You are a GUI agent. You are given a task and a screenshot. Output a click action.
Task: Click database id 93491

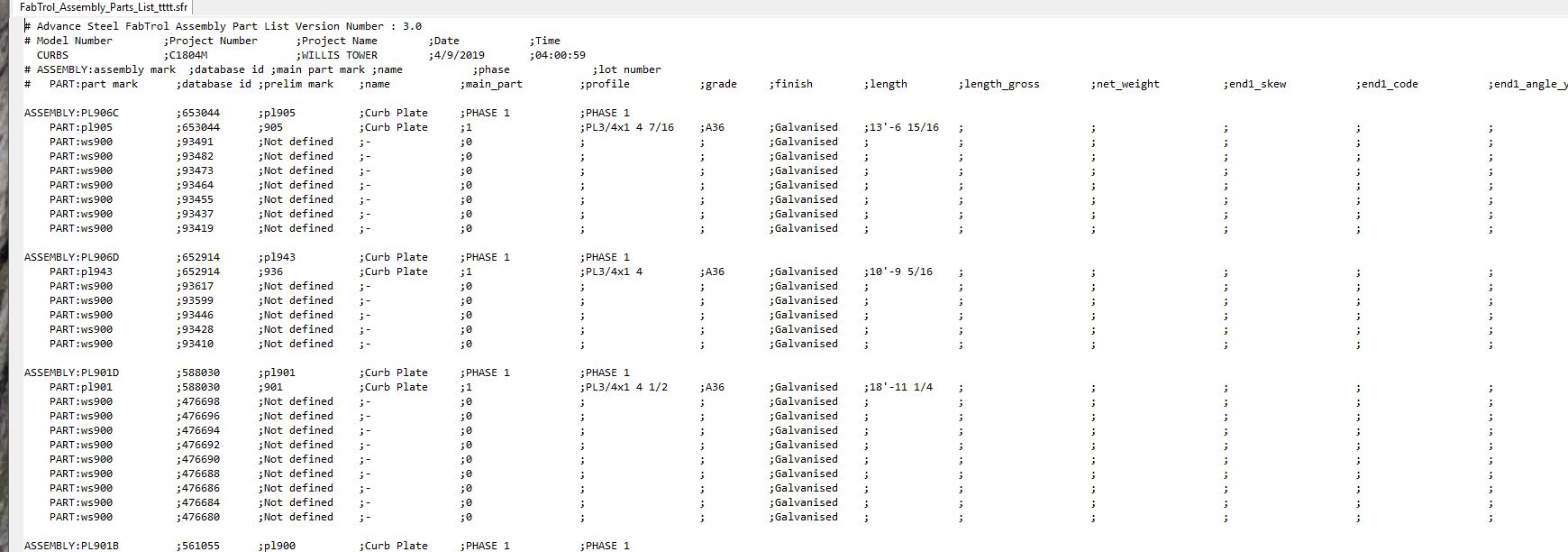198,142
